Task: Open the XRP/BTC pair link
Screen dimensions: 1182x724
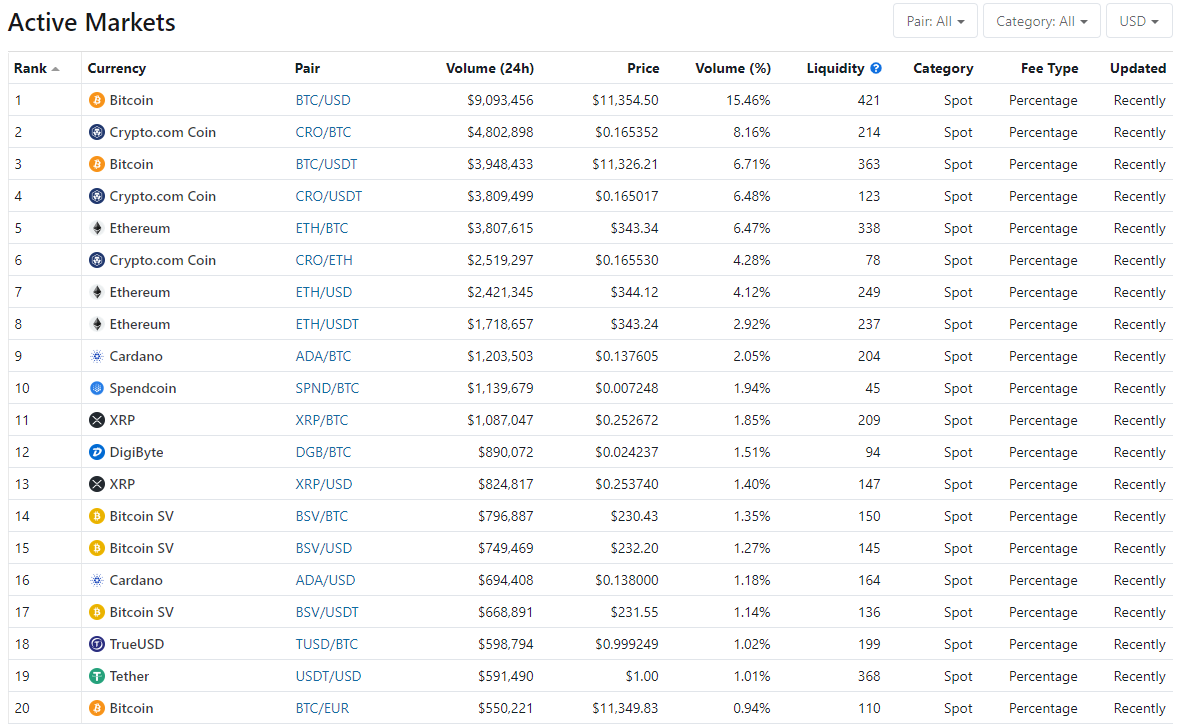Action: click(x=322, y=420)
